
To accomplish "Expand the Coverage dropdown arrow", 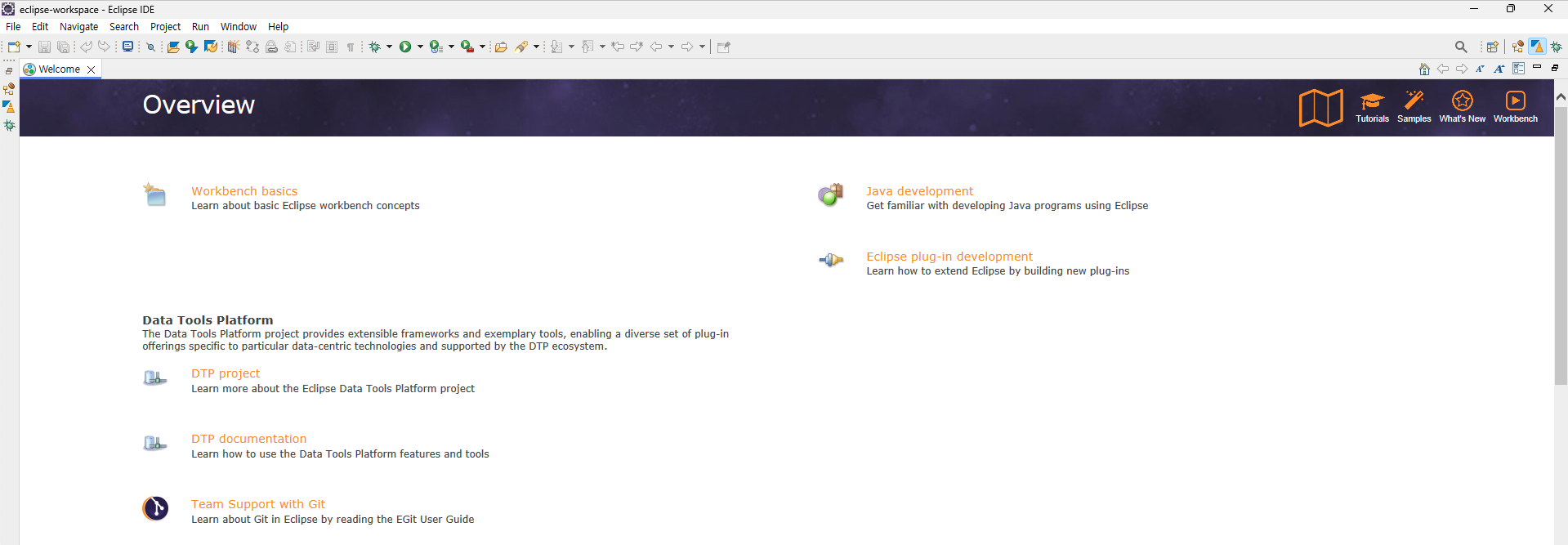I will 451,47.
